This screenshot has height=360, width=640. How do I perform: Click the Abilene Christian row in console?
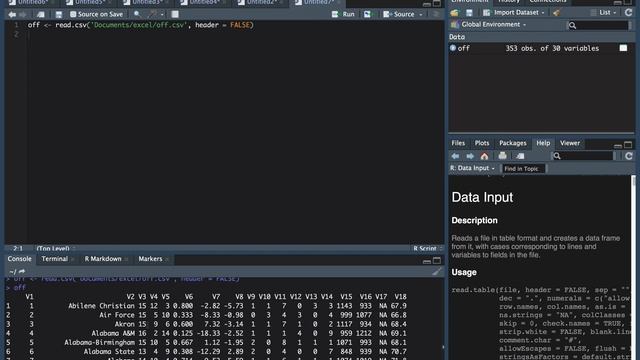[x=207, y=306]
